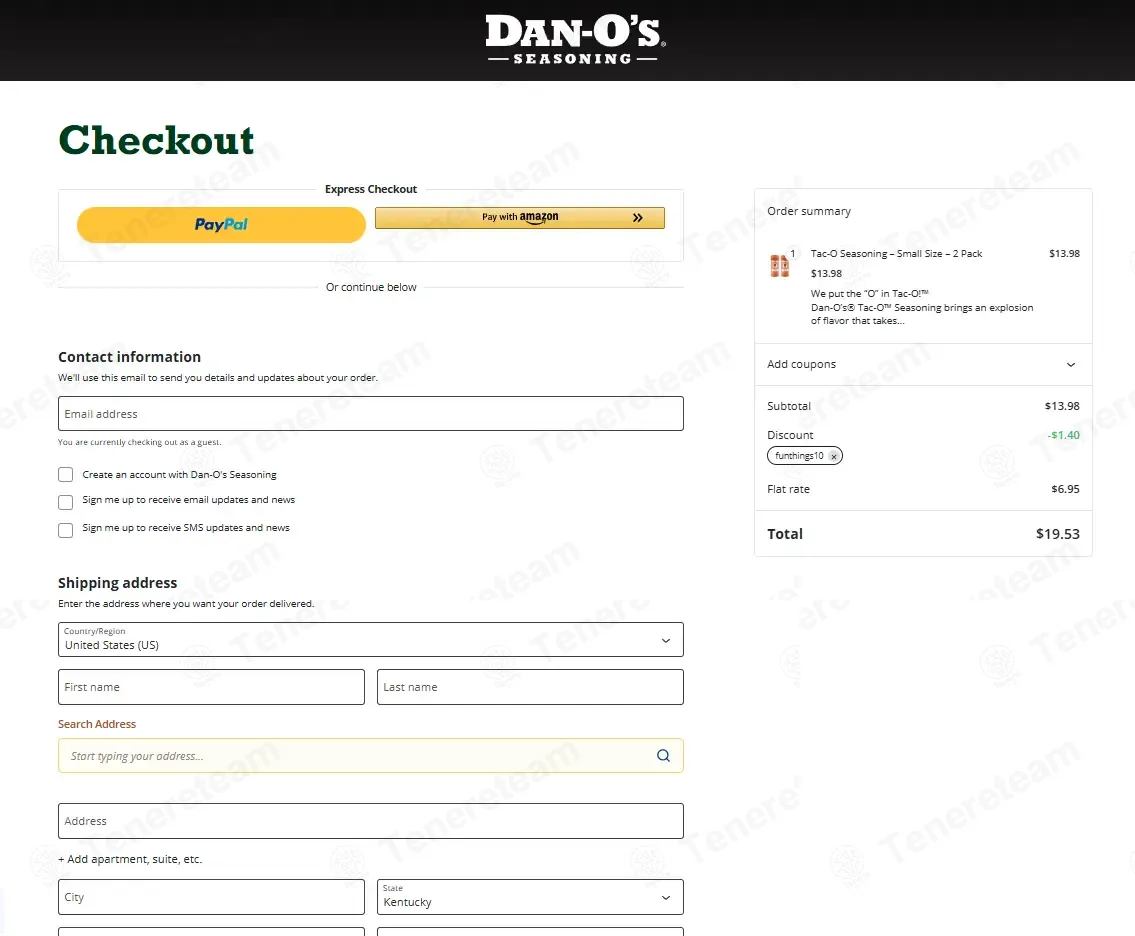This screenshot has width=1135, height=936.
Task: Pay with PayPal express checkout
Action: click(221, 224)
